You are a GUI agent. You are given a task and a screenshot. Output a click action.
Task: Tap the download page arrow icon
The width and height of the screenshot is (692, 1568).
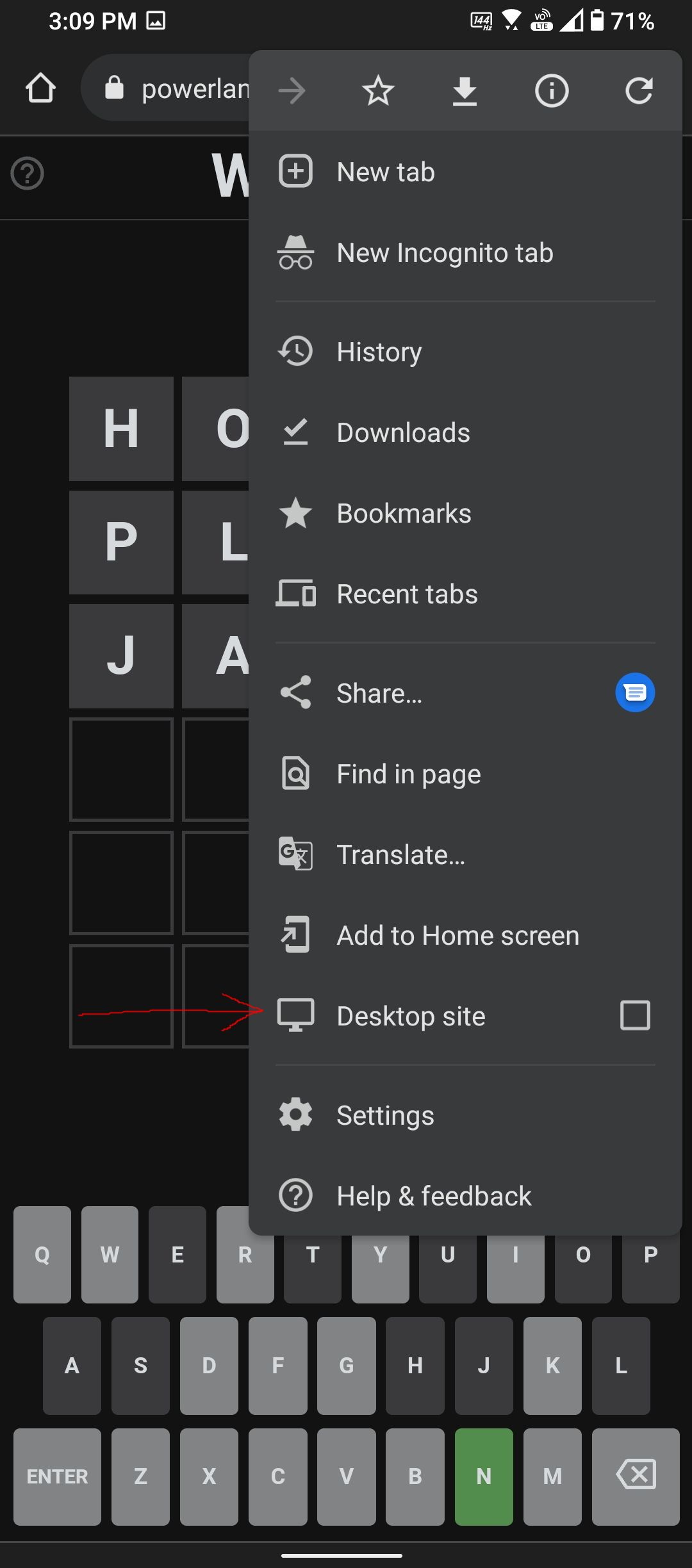click(x=465, y=90)
